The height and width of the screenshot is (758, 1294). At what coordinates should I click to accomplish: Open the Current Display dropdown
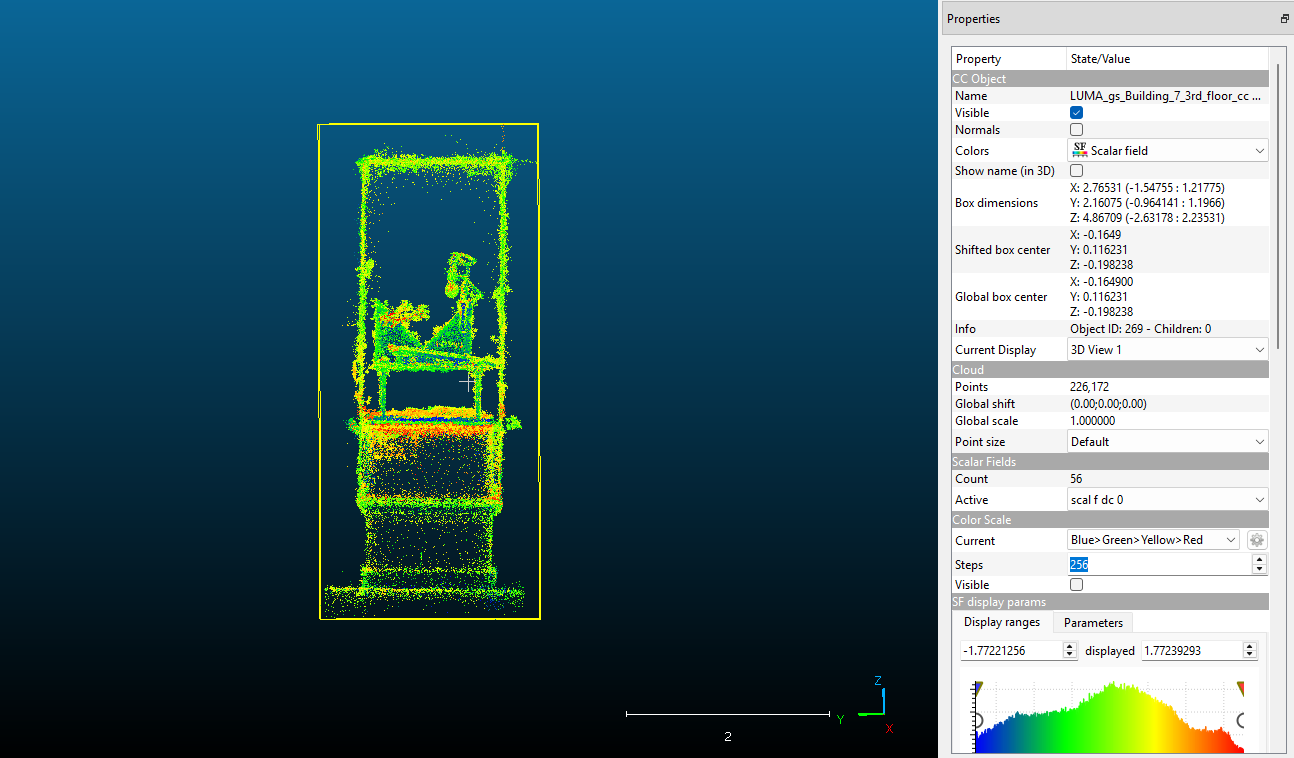[1167, 350]
